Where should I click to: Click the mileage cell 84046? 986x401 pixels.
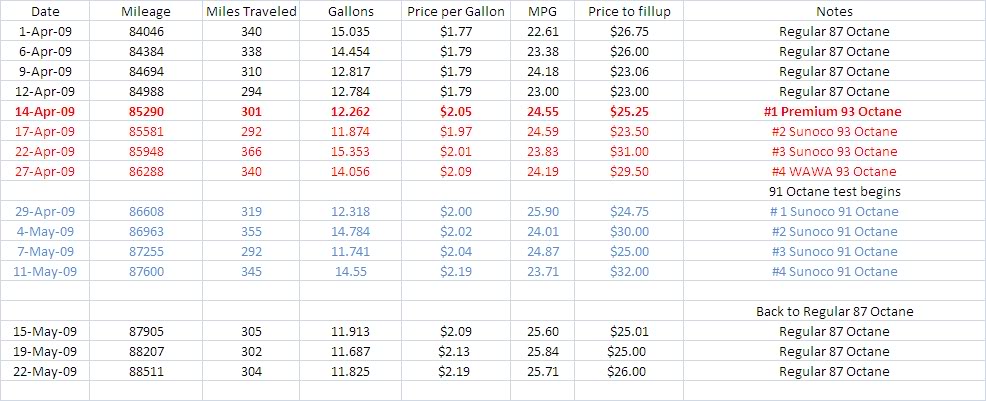pos(146,31)
